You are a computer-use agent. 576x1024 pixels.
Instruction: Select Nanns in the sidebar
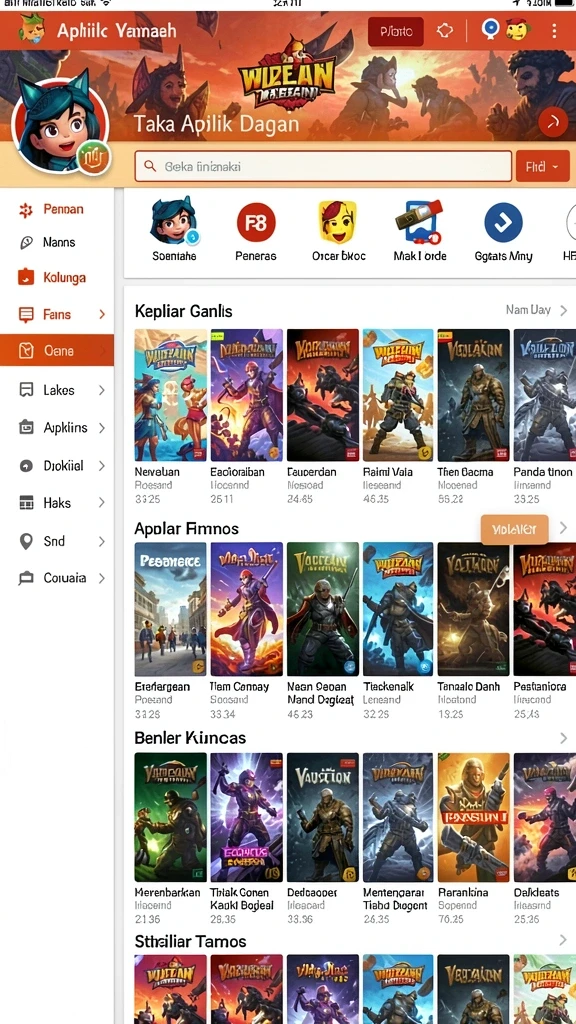click(57, 242)
